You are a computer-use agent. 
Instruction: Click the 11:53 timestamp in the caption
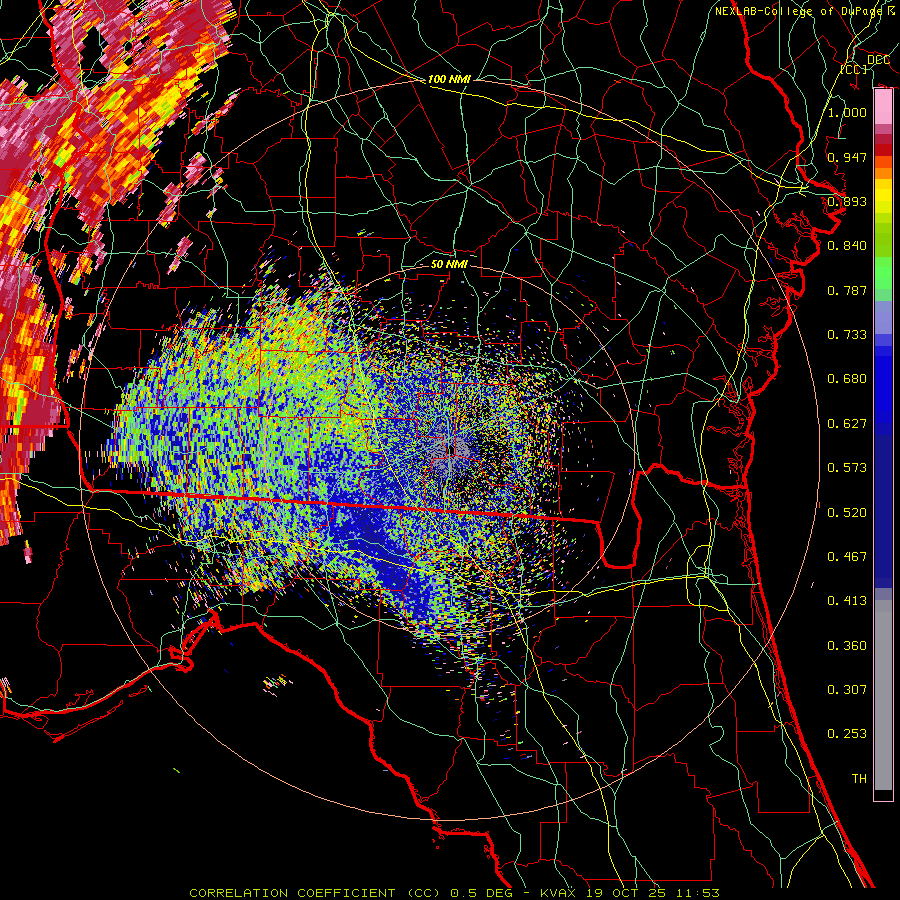[x=696, y=893]
